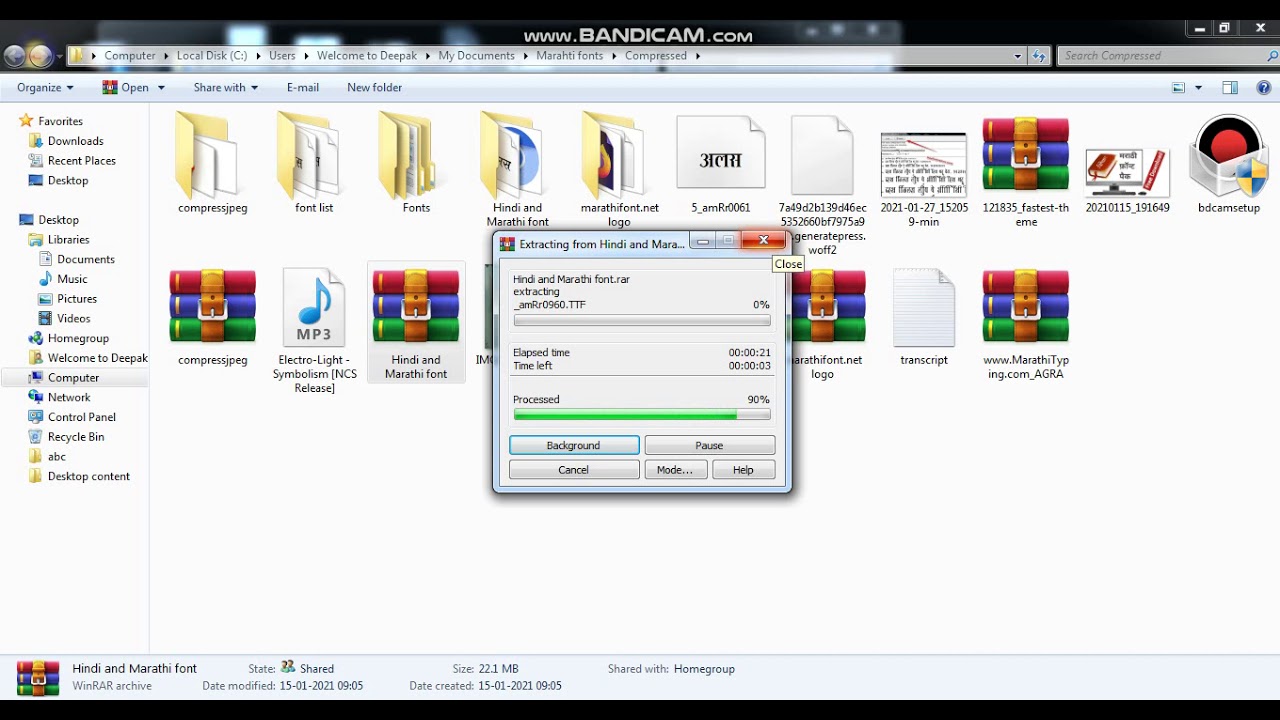Close the Extracting dialog window

point(763,241)
